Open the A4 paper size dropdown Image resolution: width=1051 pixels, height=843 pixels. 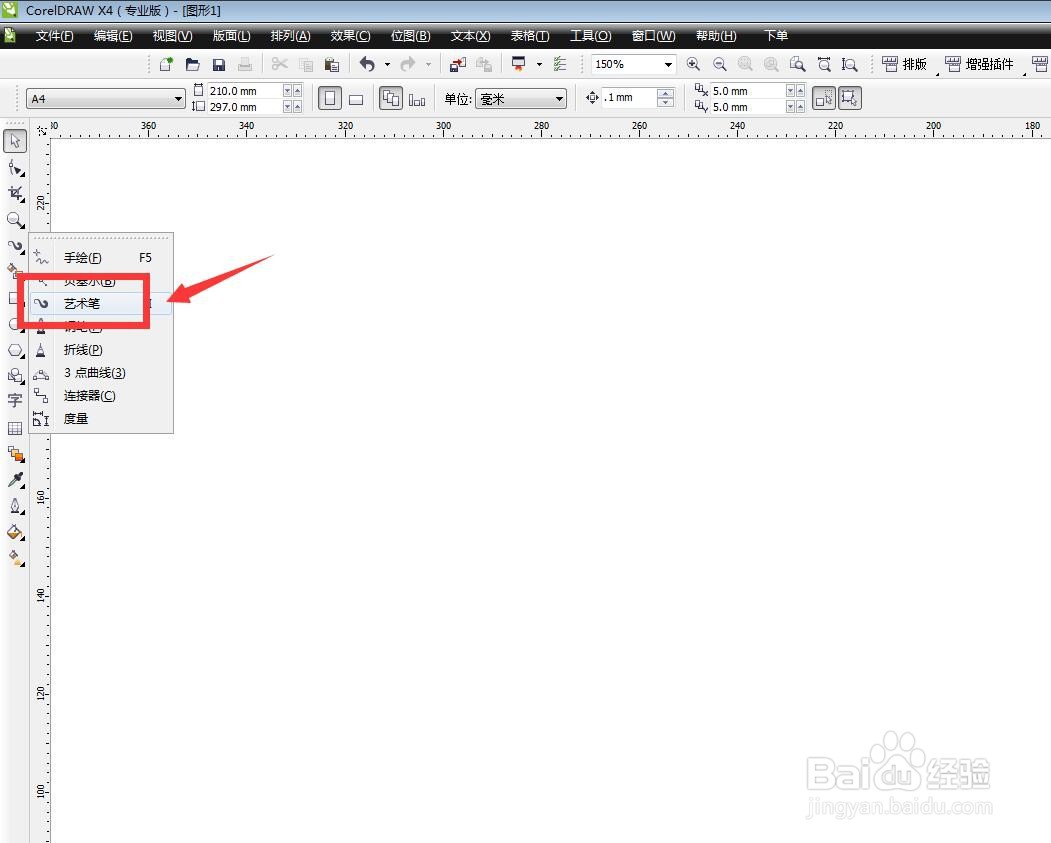(x=178, y=99)
